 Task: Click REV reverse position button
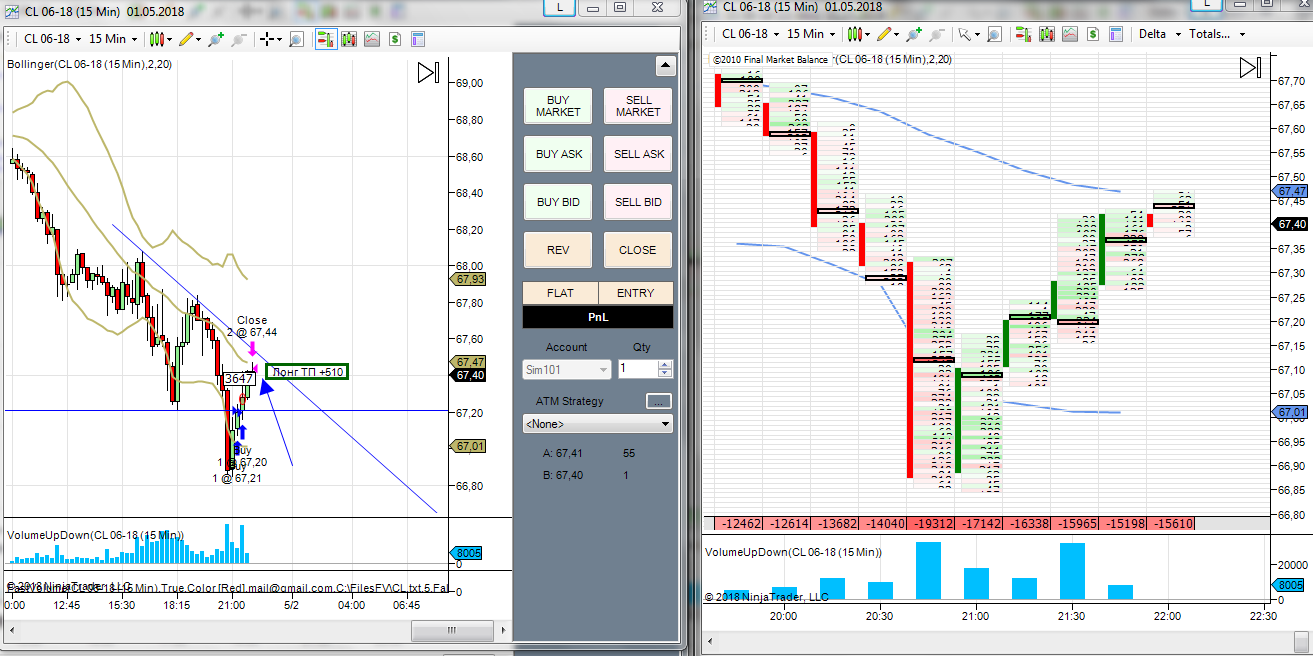click(557, 250)
